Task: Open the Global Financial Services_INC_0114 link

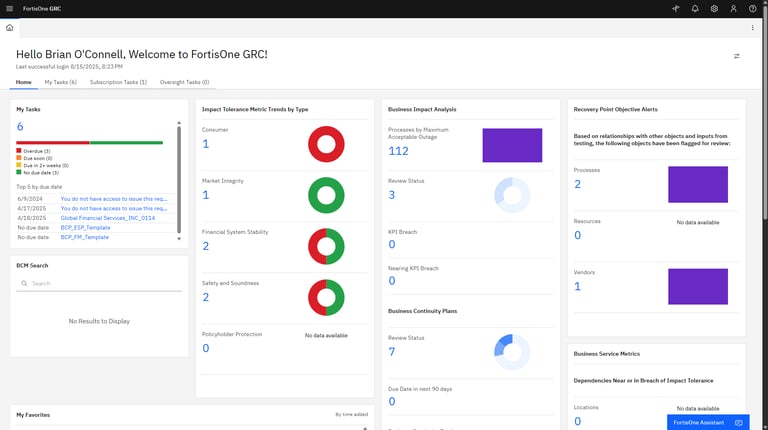Action: (108, 217)
